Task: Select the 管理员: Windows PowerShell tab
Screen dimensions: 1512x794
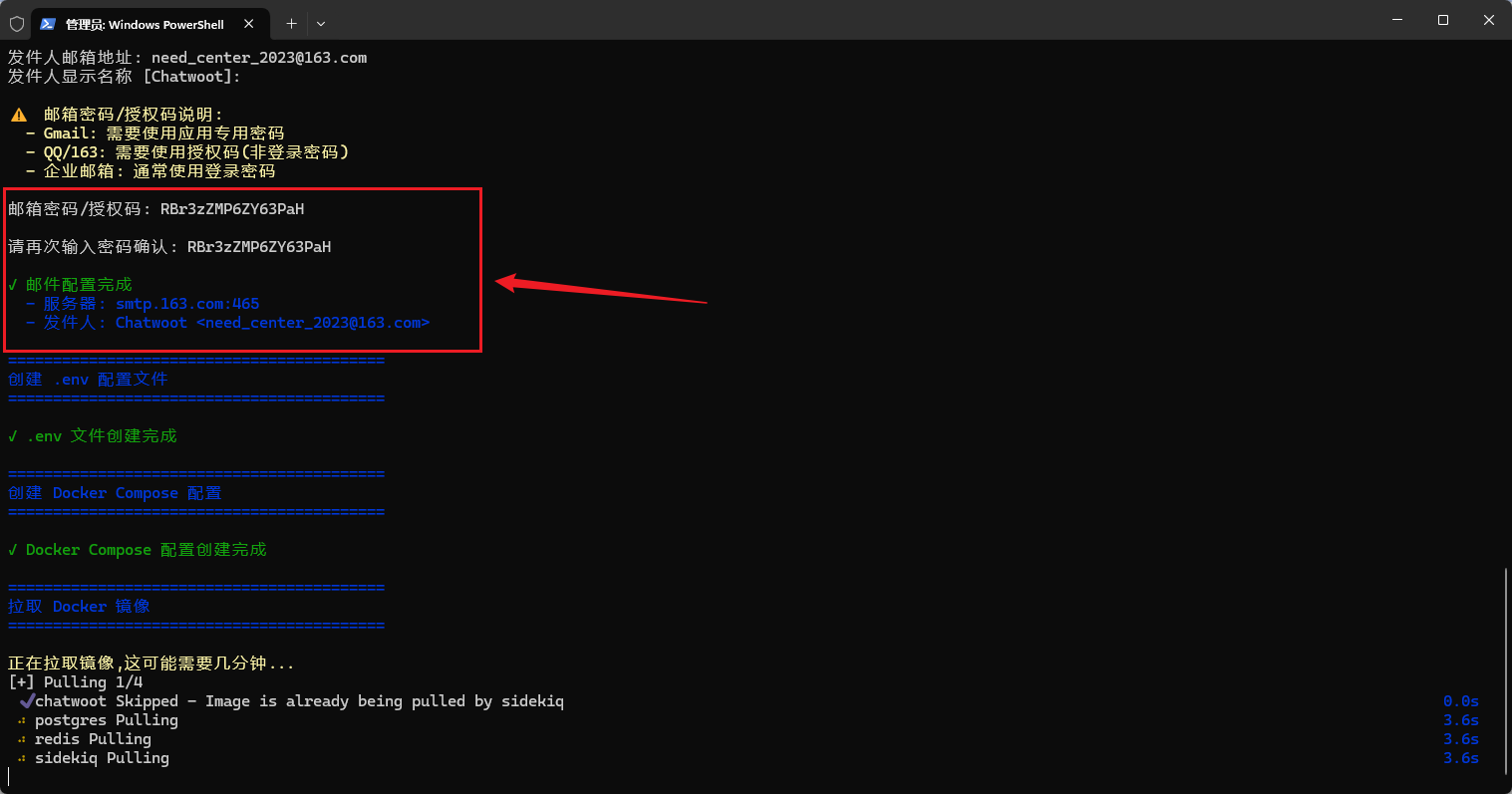Action: [x=145, y=24]
